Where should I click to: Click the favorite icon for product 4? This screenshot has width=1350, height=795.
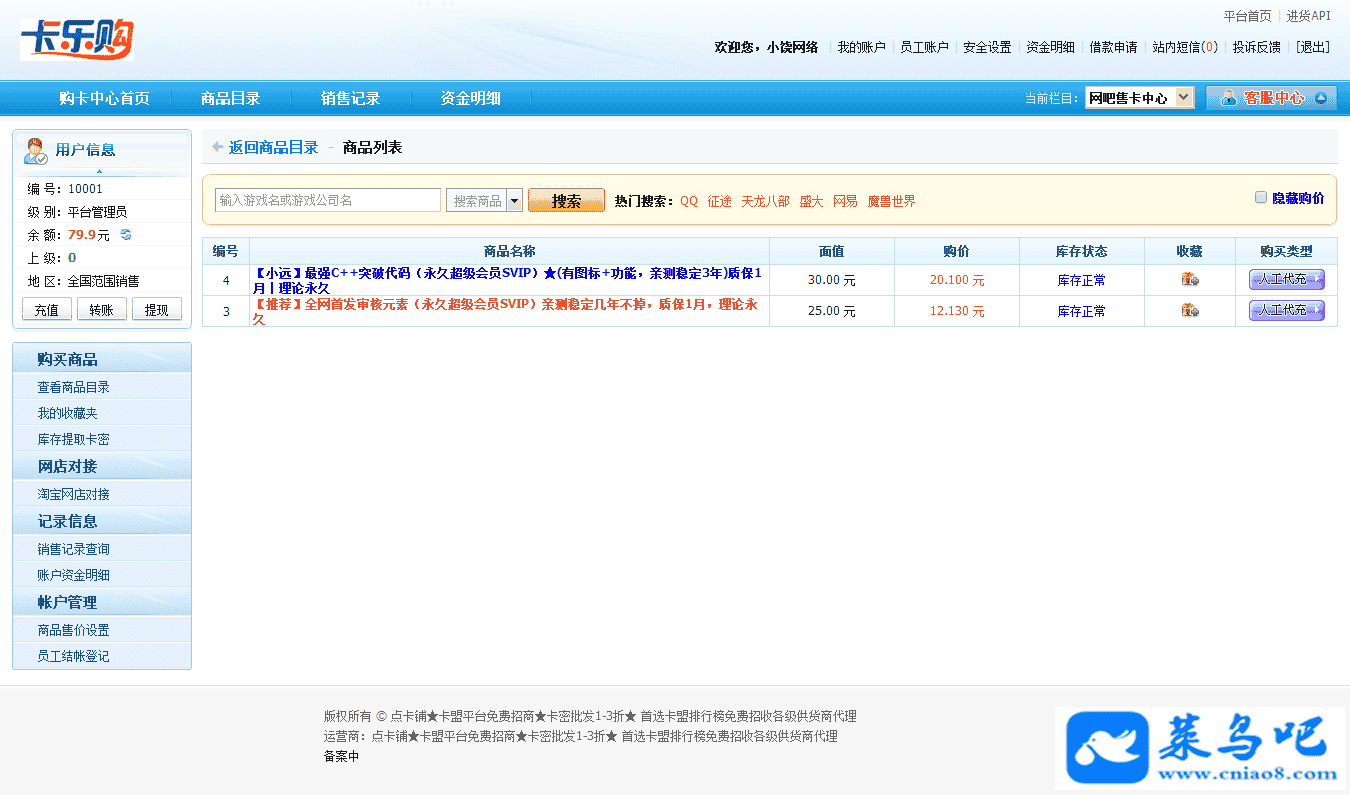coord(1189,280)
